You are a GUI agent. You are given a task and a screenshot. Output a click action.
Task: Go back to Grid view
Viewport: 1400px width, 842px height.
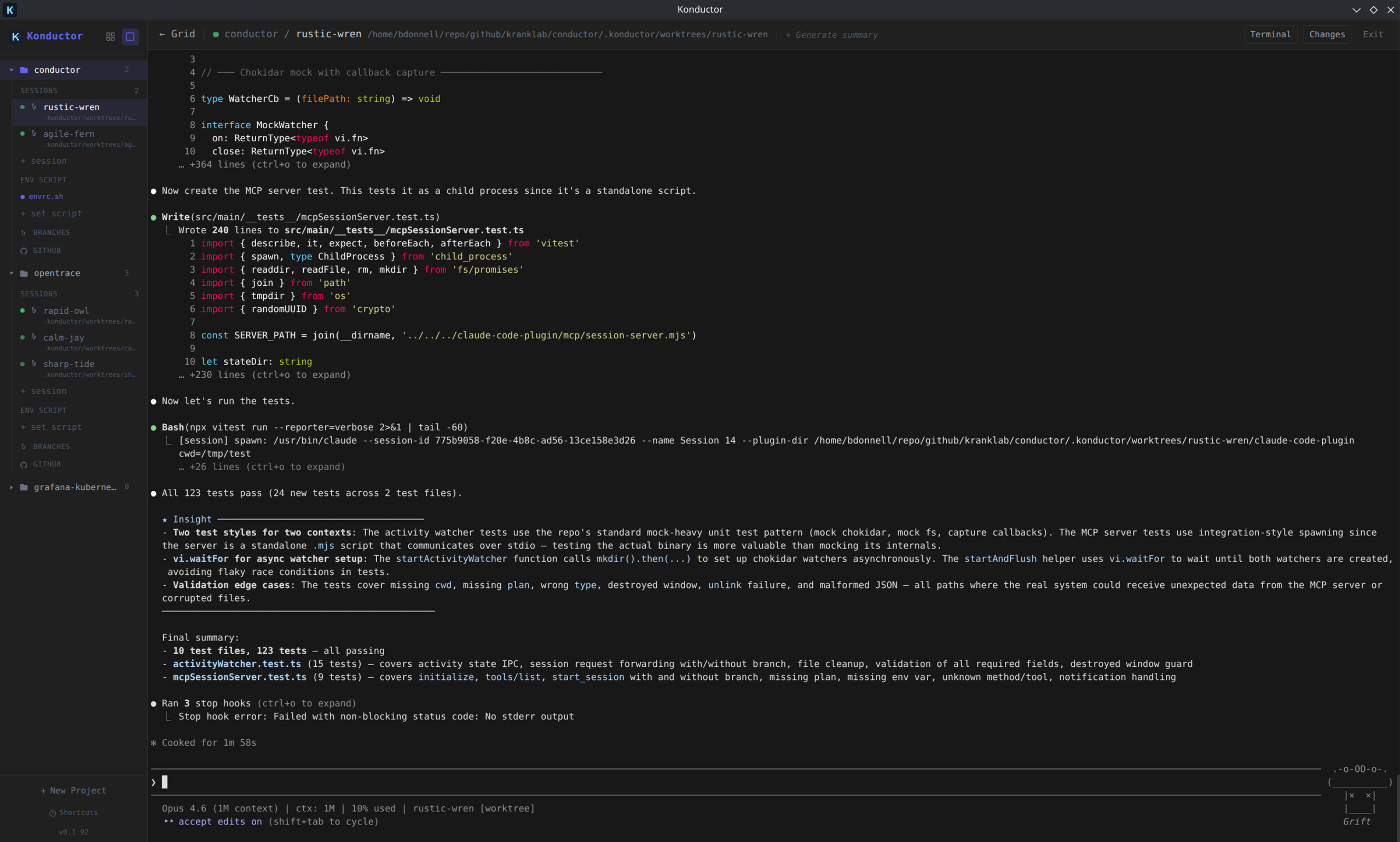click(x=177, y=34)
